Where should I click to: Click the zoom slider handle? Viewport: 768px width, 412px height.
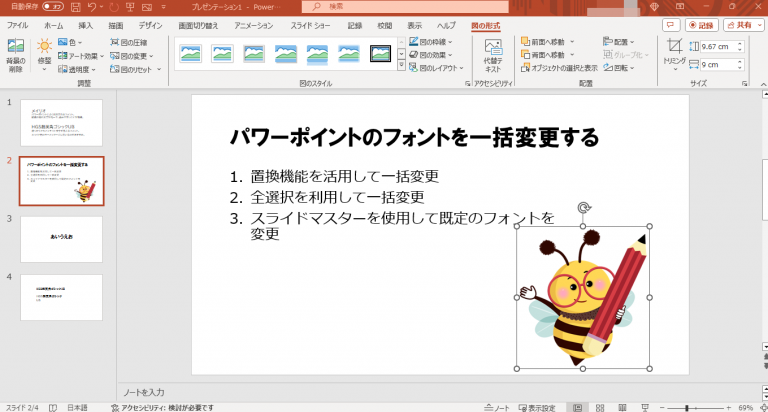coord(687,408)
